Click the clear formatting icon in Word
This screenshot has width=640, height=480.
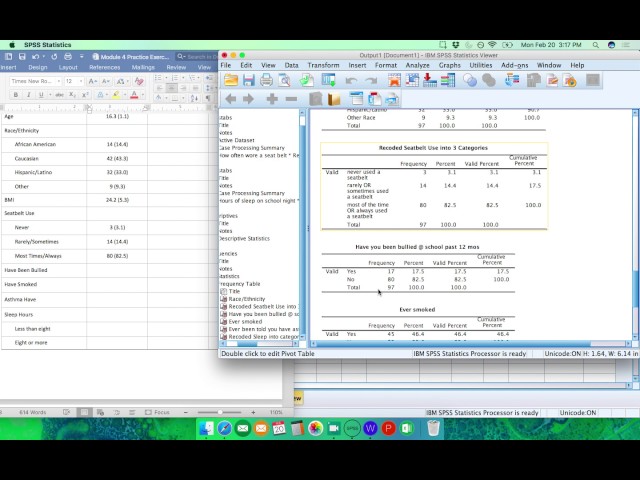coord(137,81)
